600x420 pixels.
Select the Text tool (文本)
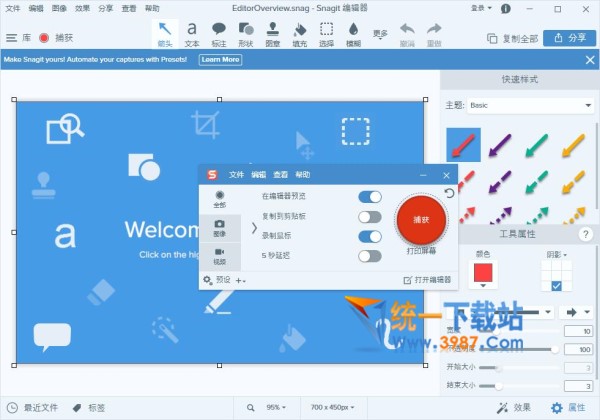tap(192, 34)
